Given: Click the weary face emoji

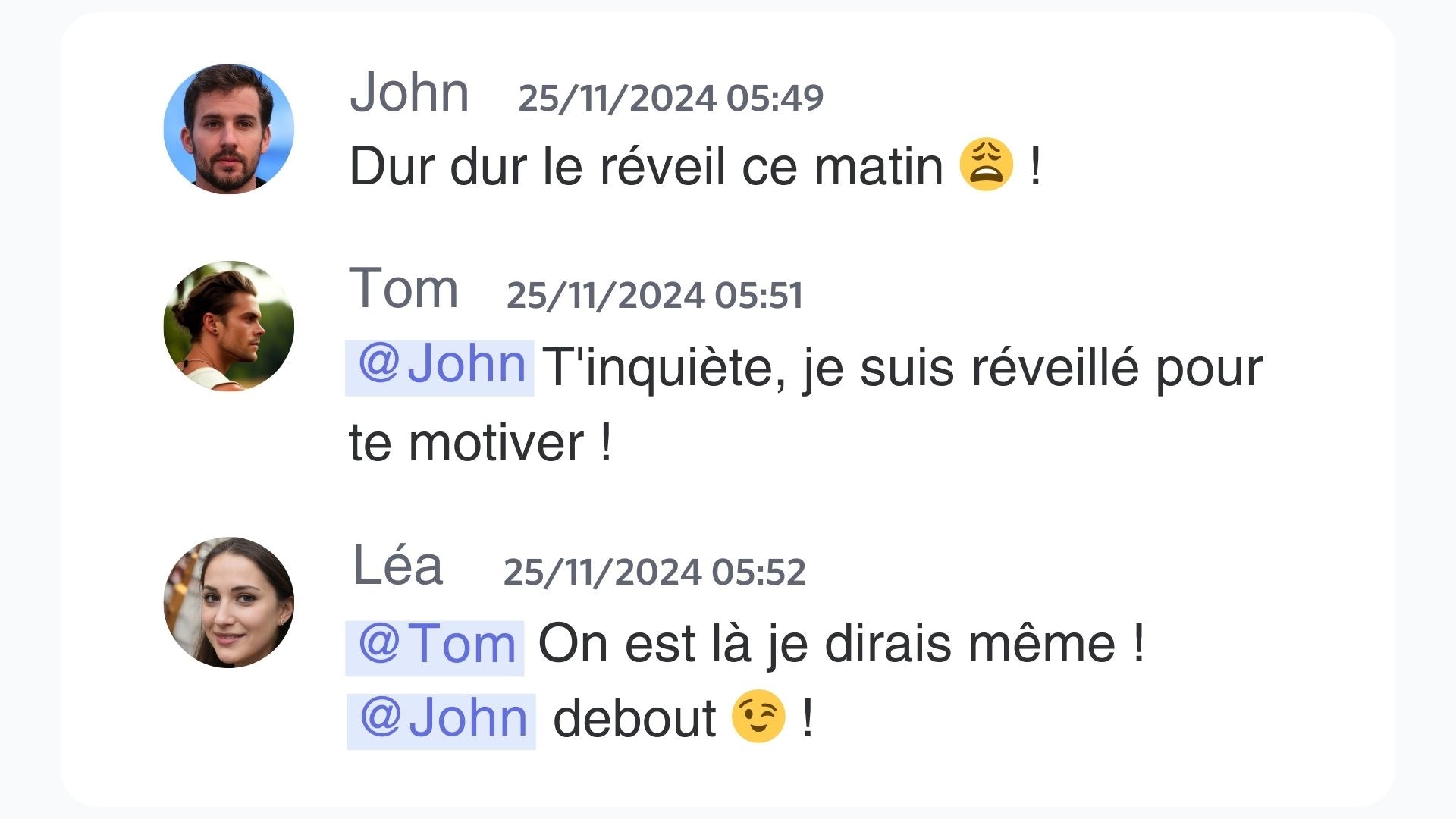Looking at the screenshot, I should [986, 164].
